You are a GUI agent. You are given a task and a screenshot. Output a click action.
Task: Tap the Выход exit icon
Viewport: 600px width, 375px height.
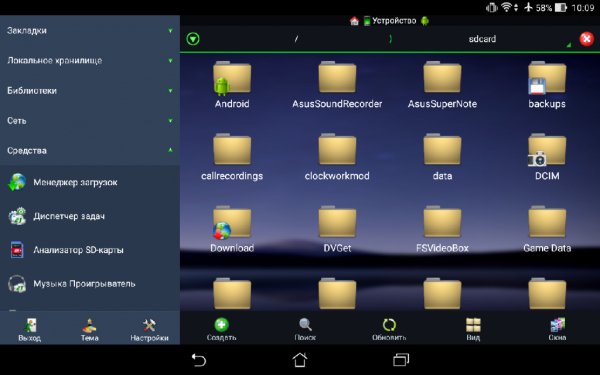tap(30, 325)
